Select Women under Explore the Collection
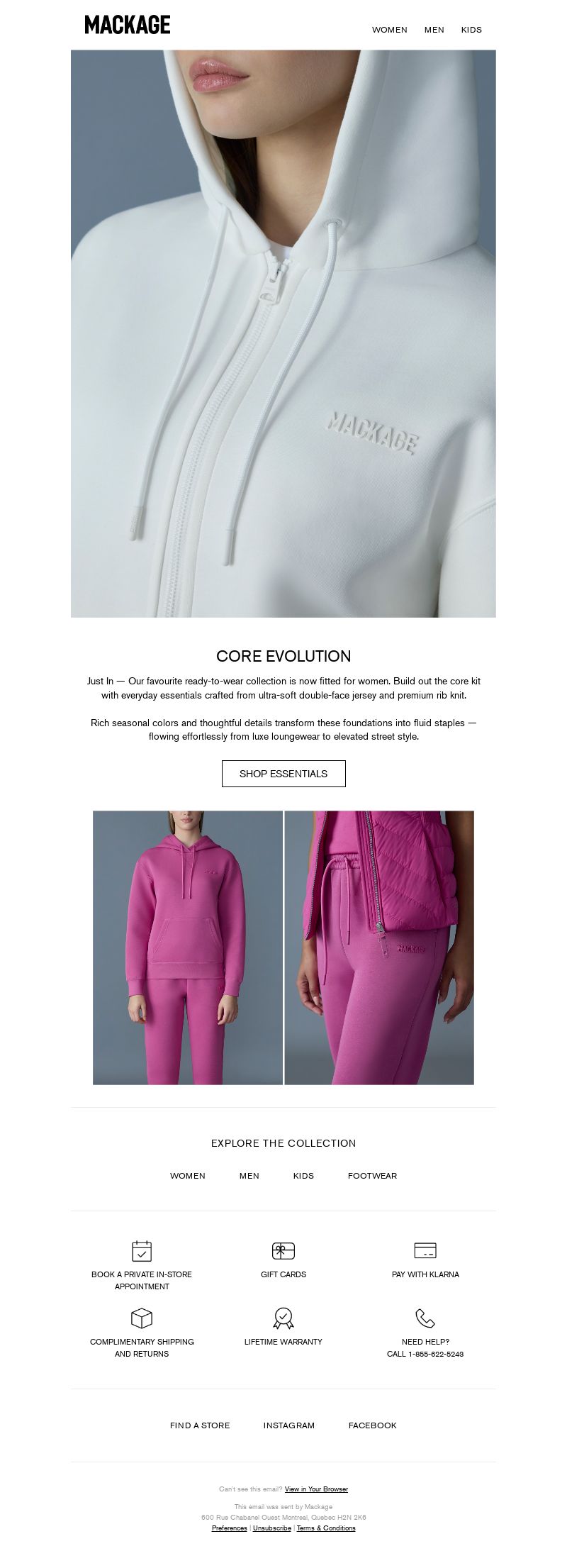 coord(188,1175)
